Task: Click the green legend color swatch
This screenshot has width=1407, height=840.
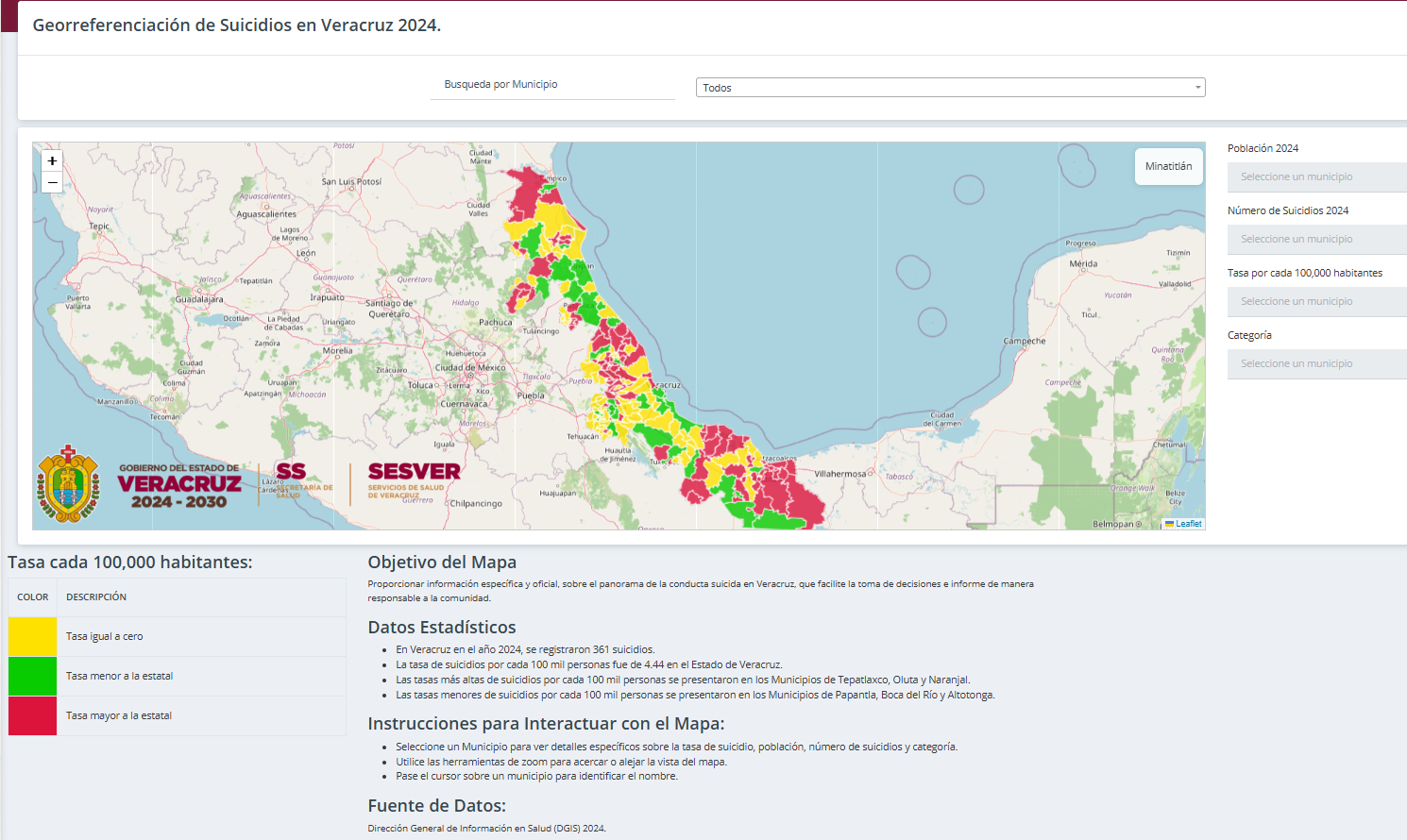Action: [x=33, y=676]
